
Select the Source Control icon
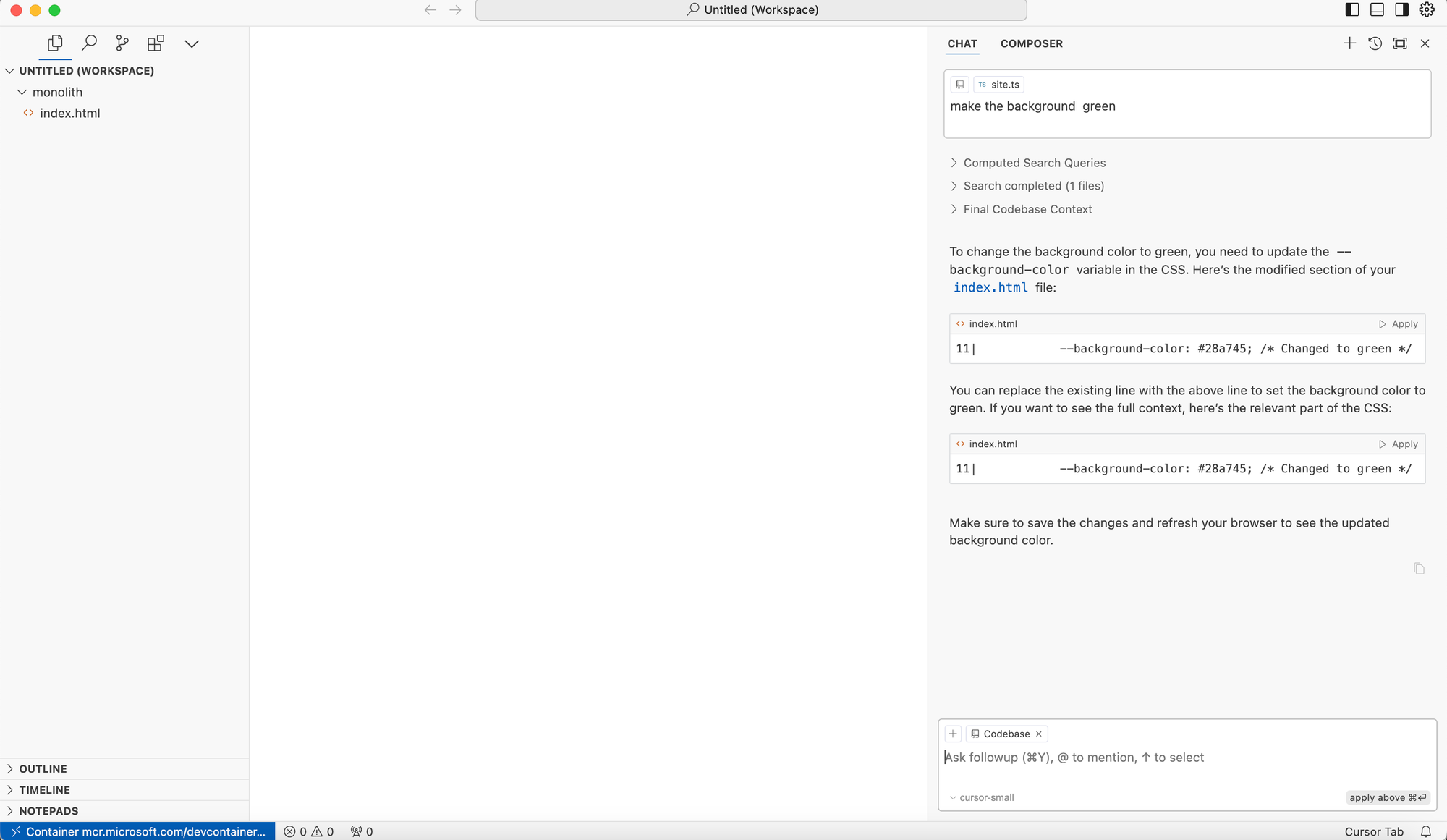[122, 43]
